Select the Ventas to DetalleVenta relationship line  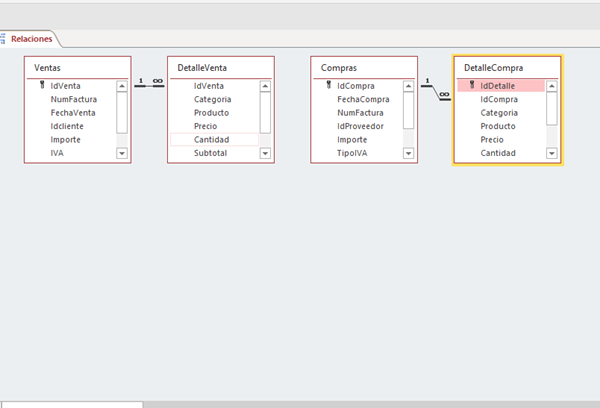pos(149,86)
